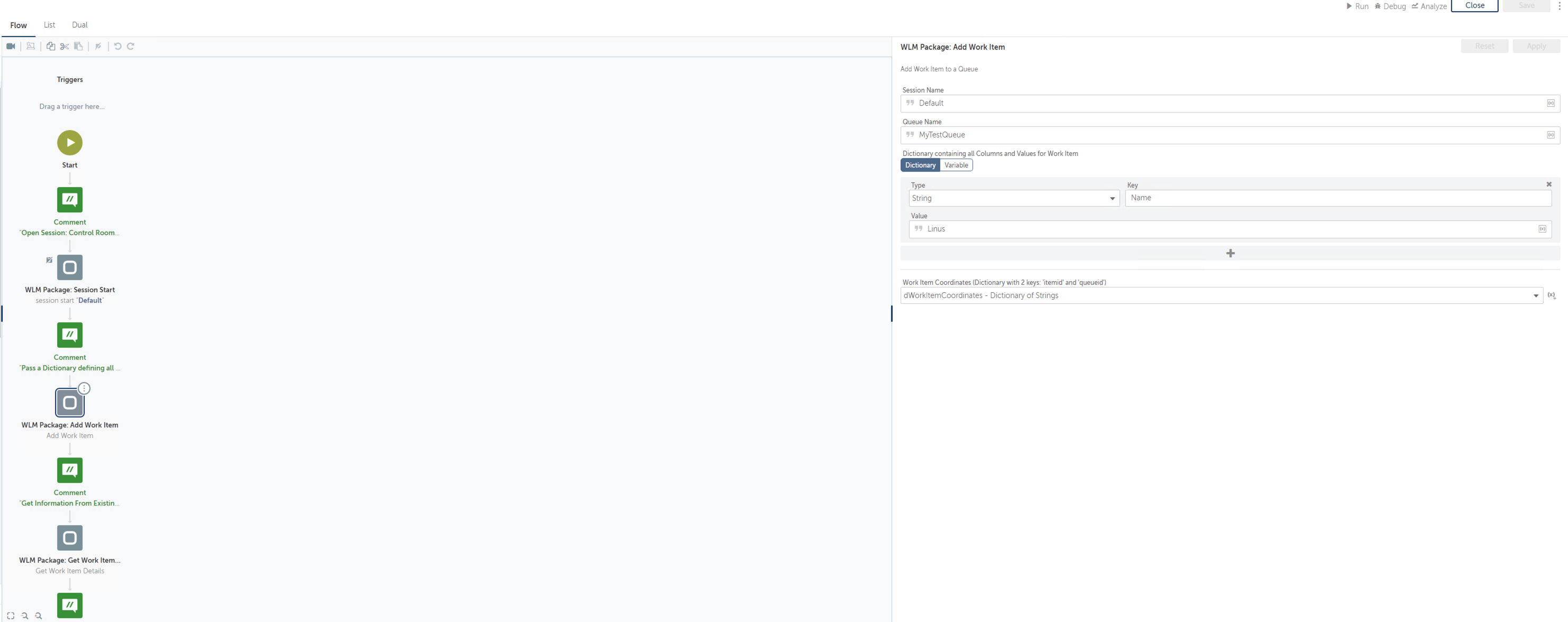Click the green Start play circle
The height and width of the screenshot is (622, 1568).
click(x=69, y=142)
